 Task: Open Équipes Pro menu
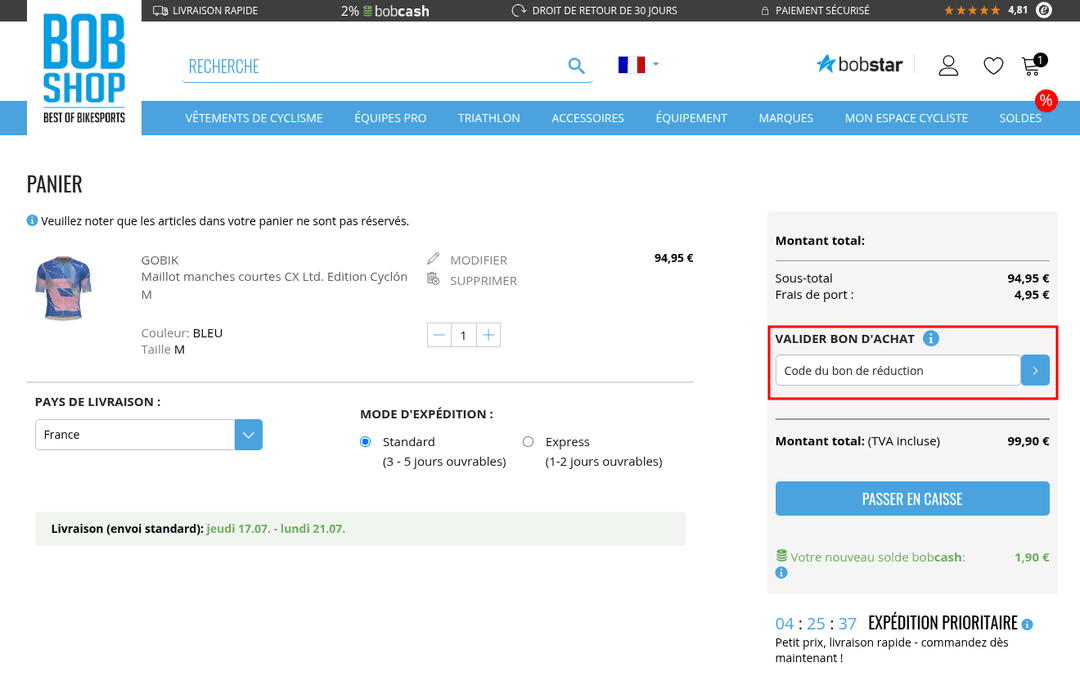(390, 118)
